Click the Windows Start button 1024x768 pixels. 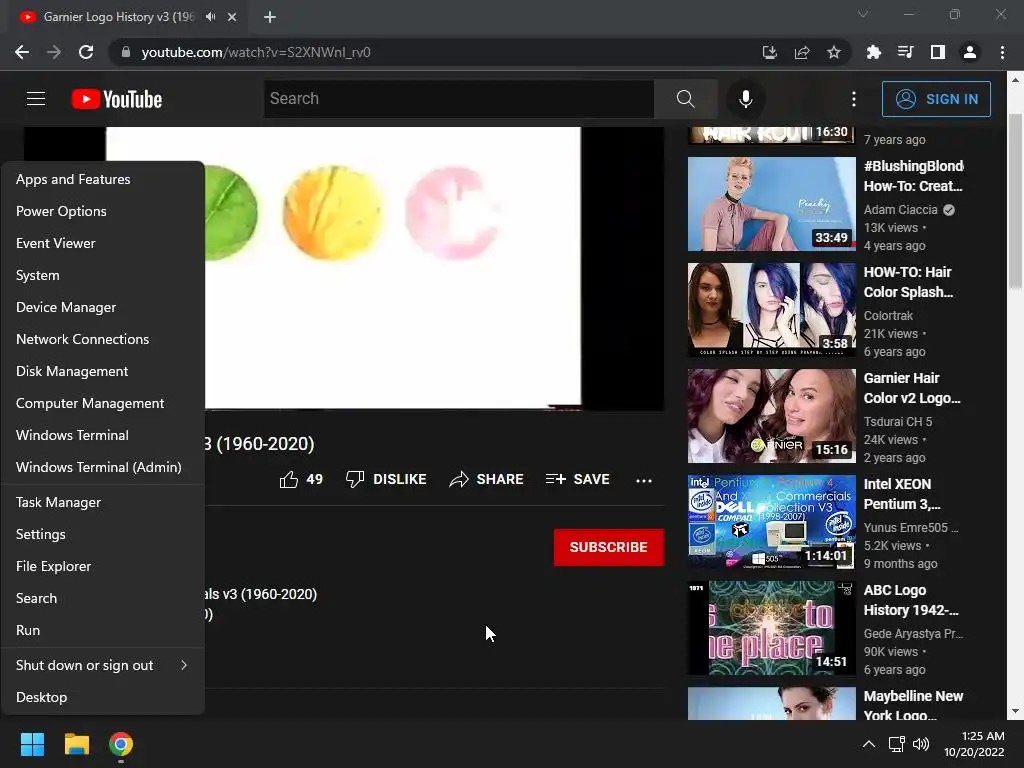[32, 744]
